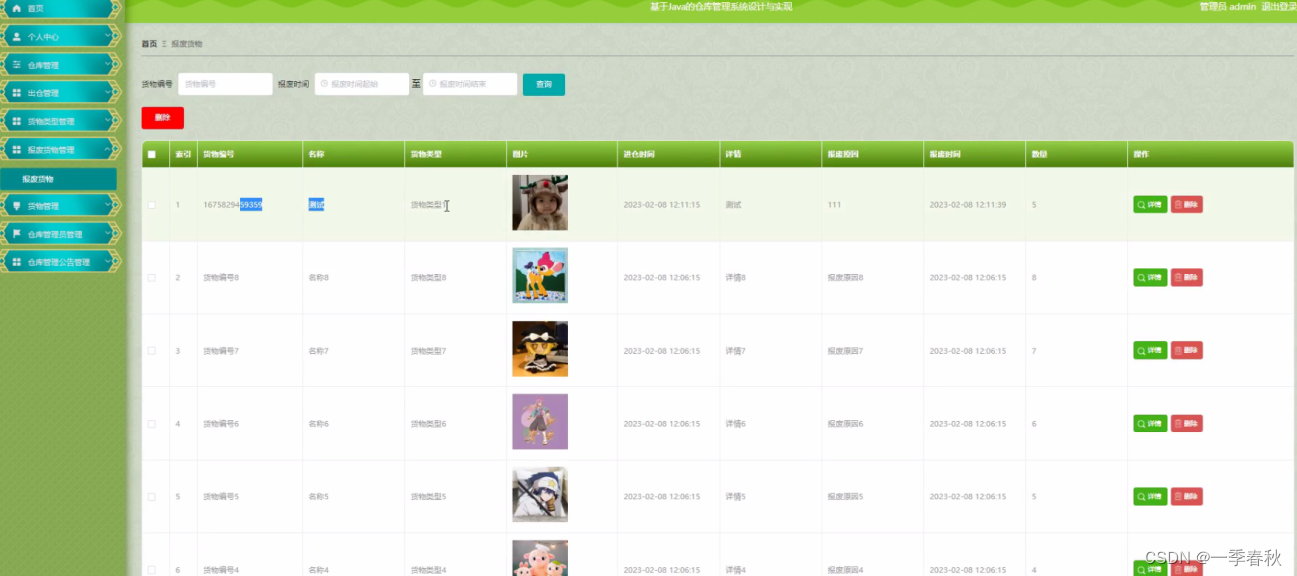Open the 个人中心 sidebar menu
The height and width of the screenshot is (576, 1297).
[60, 36]
